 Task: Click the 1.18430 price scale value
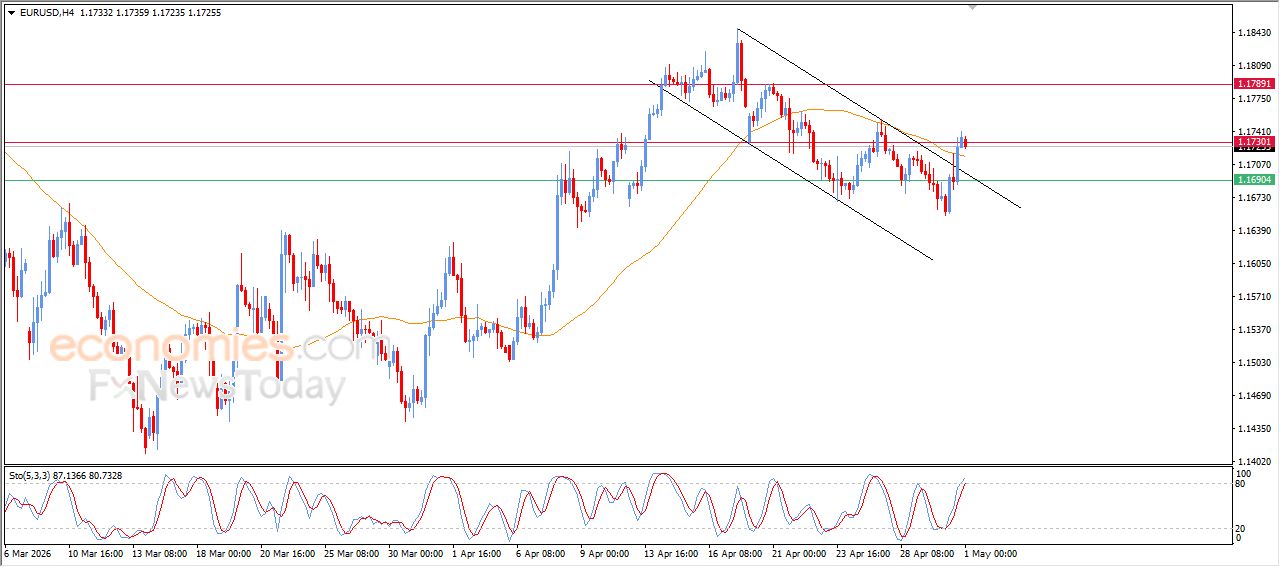coord(1254,33)
